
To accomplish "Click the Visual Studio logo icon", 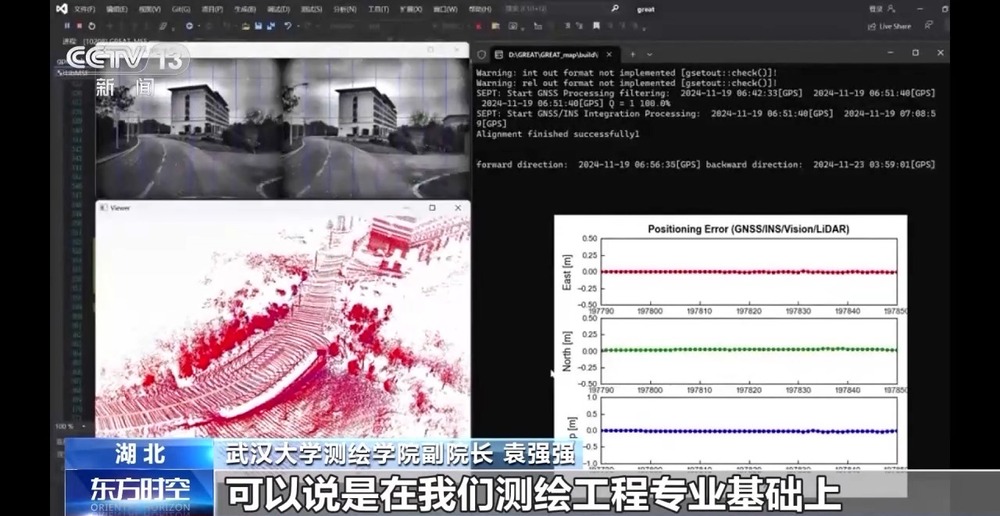I will (x=61, y=9).
